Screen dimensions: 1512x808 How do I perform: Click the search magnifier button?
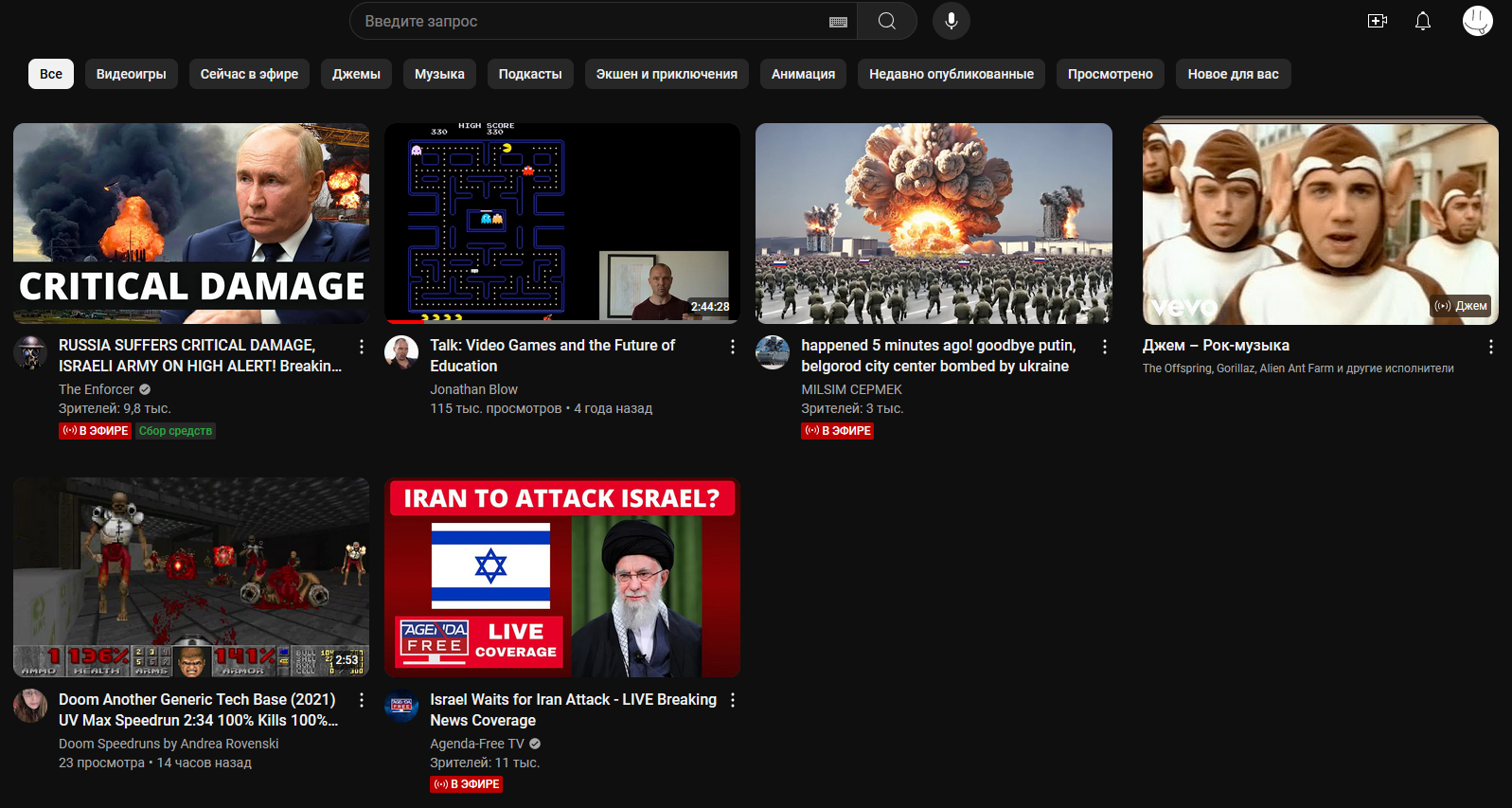[x=887, y=21]
